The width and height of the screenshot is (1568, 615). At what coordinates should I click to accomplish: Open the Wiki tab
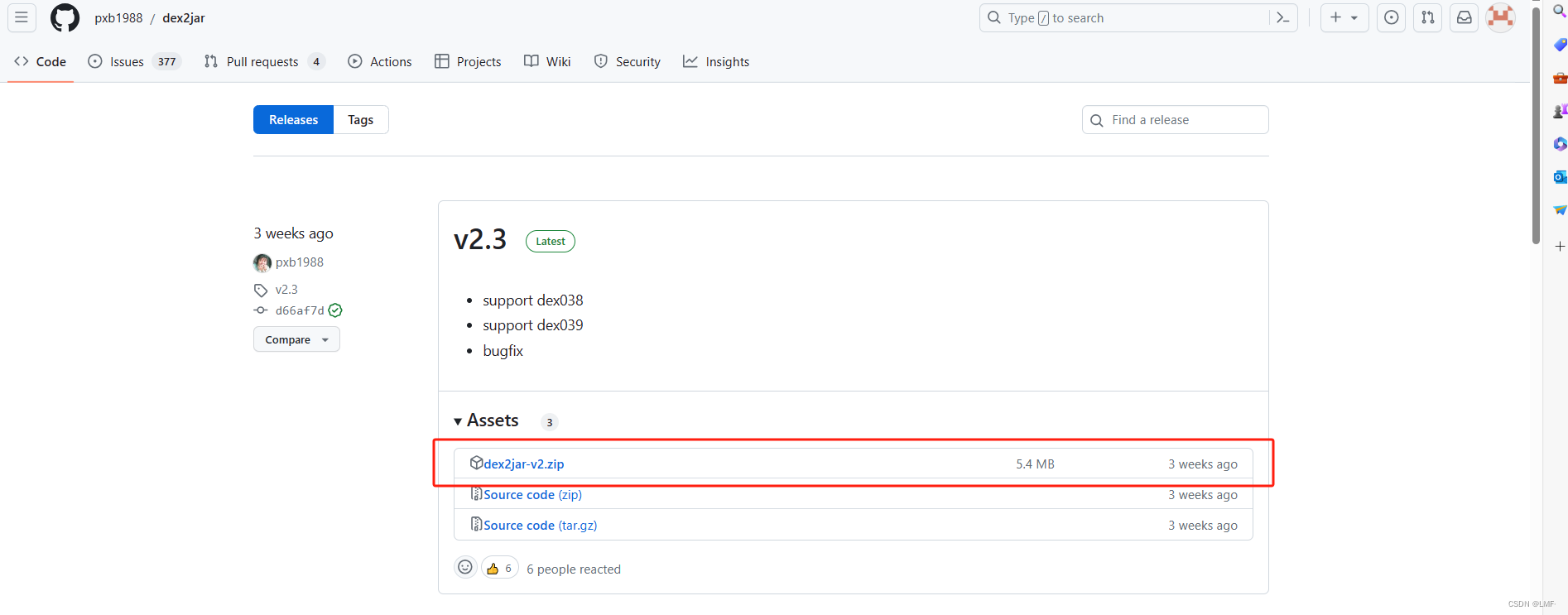pos(547,61)
